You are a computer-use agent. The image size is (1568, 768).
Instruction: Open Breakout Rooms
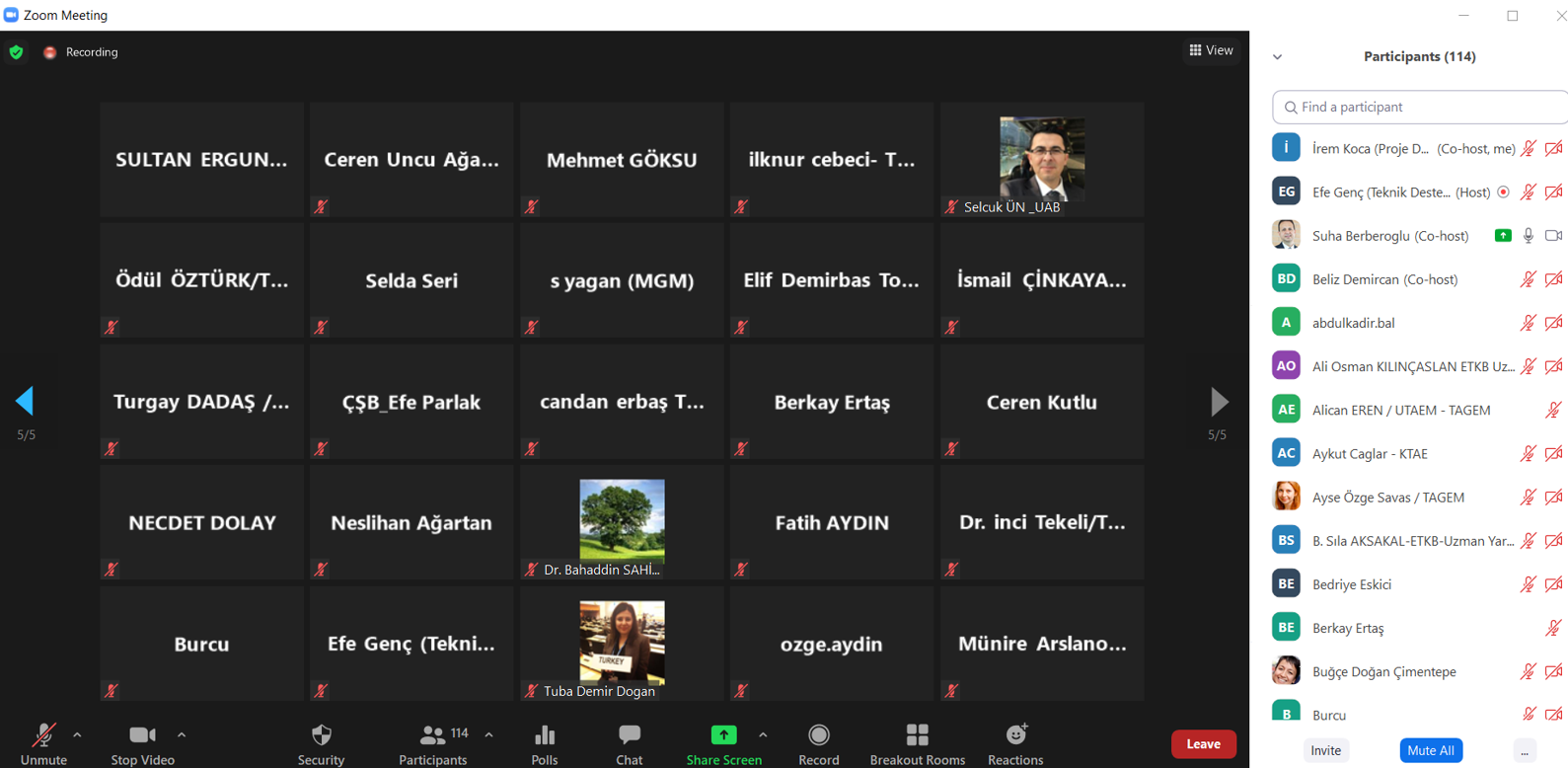917,743
